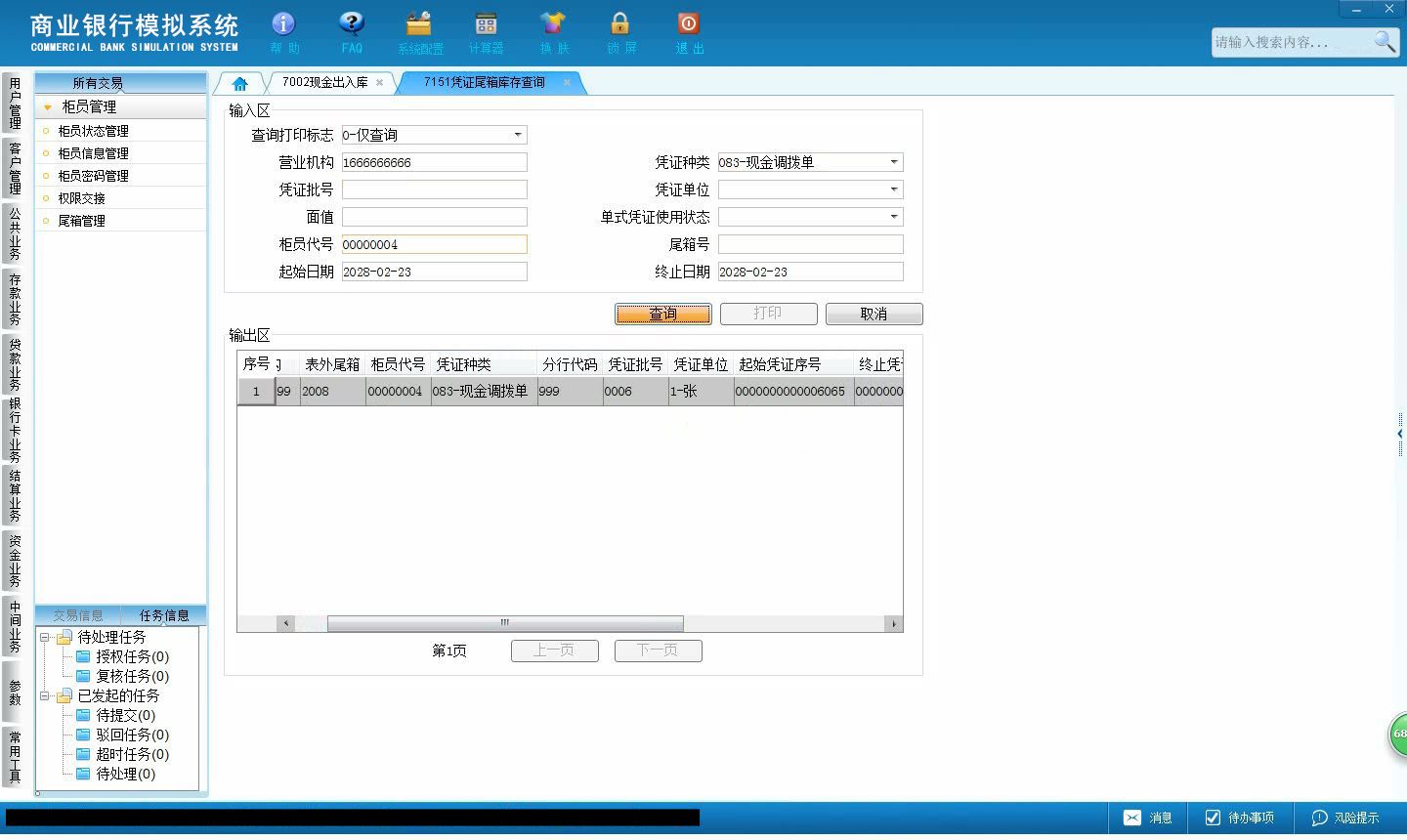The width and height of the screenshot is (1407, 840).
Task: Open 结算业务 side tab
Action: pos(15,496)
